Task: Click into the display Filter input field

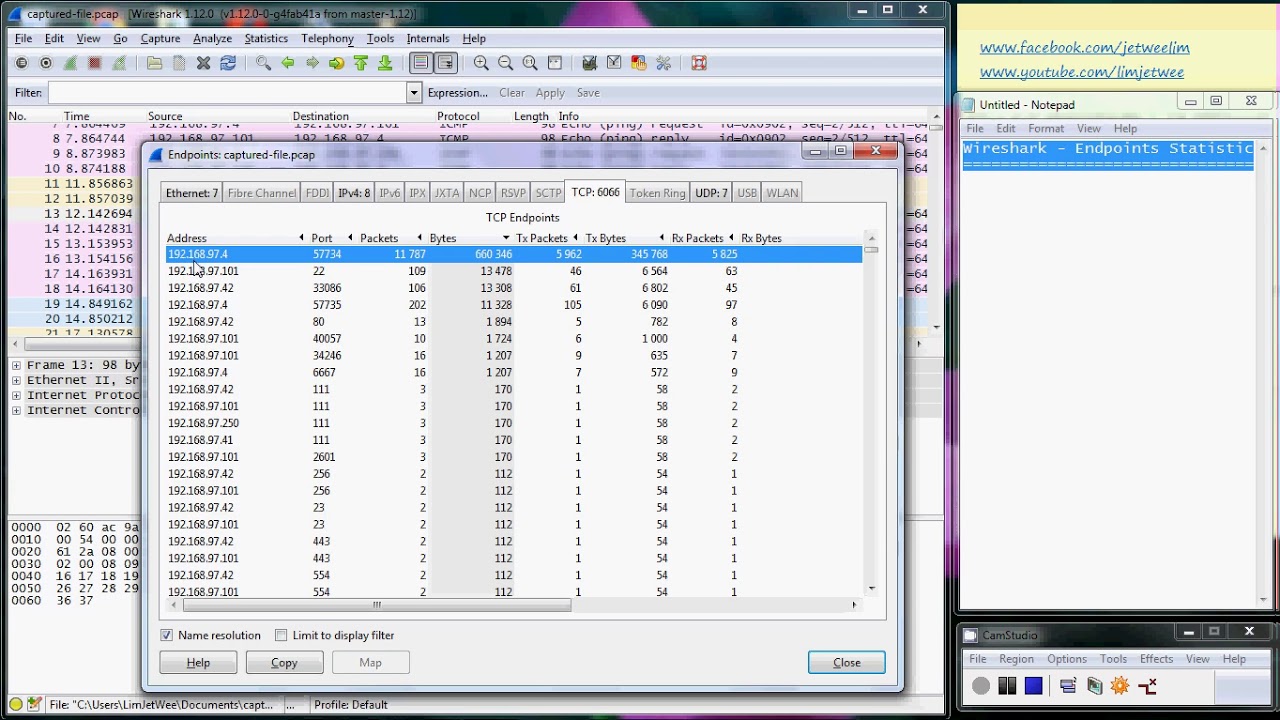Action: [x=227, y=93]
